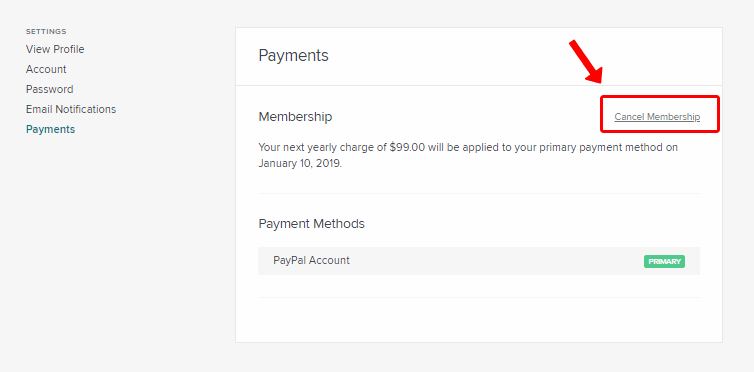Open the Password settings page
This screenshot has width=754, height=372.
tap(50, 89)
